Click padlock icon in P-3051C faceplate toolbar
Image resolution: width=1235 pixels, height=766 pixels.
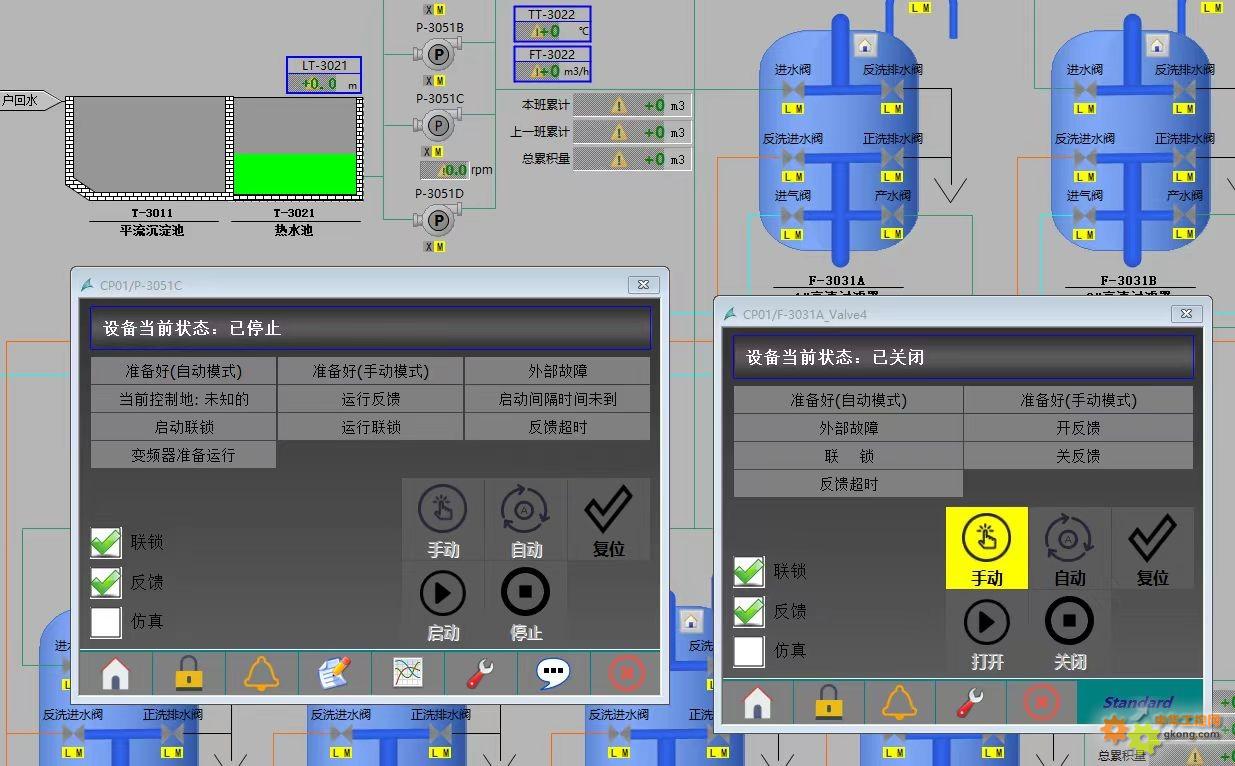[189, 674]
